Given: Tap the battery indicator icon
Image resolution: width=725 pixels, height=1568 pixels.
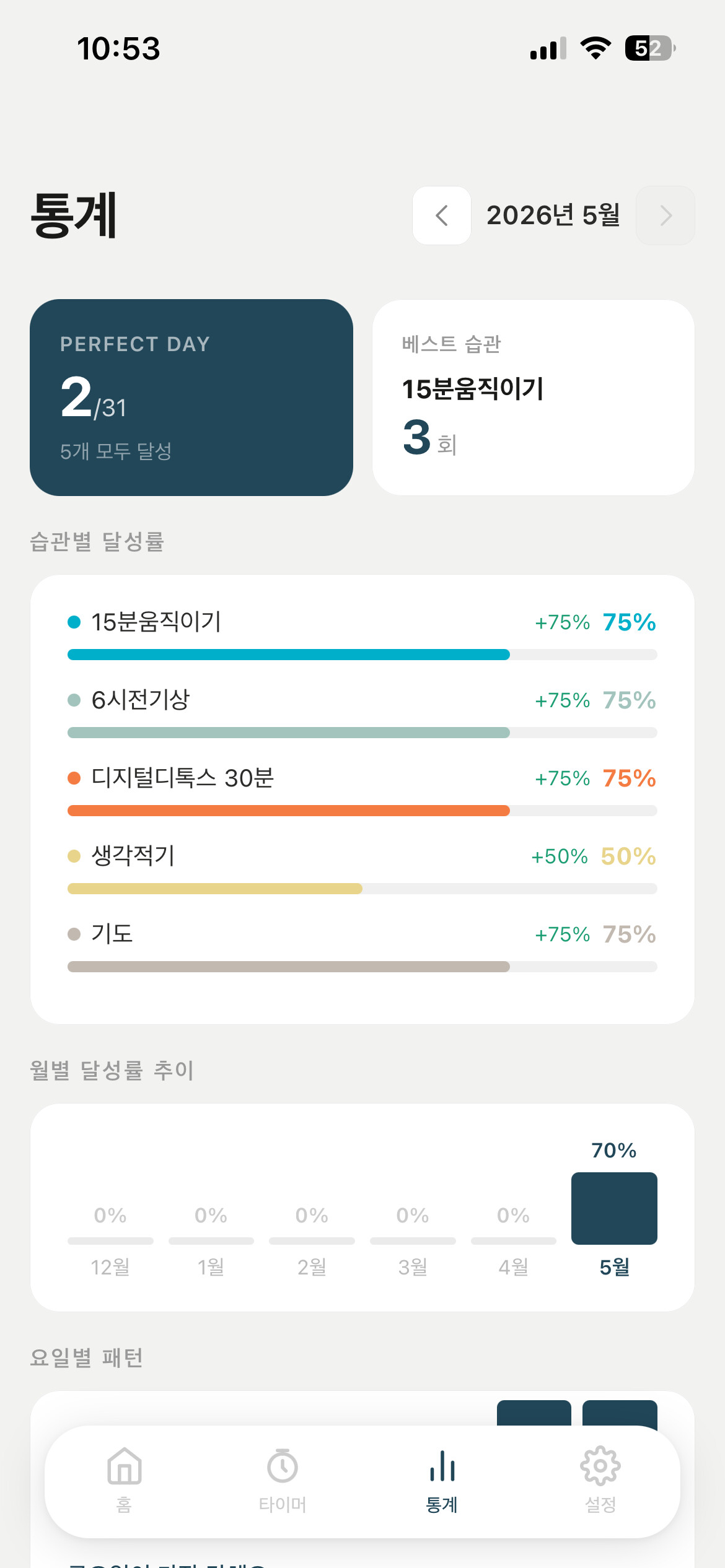Looking at the screenshot, I should 650,48.
